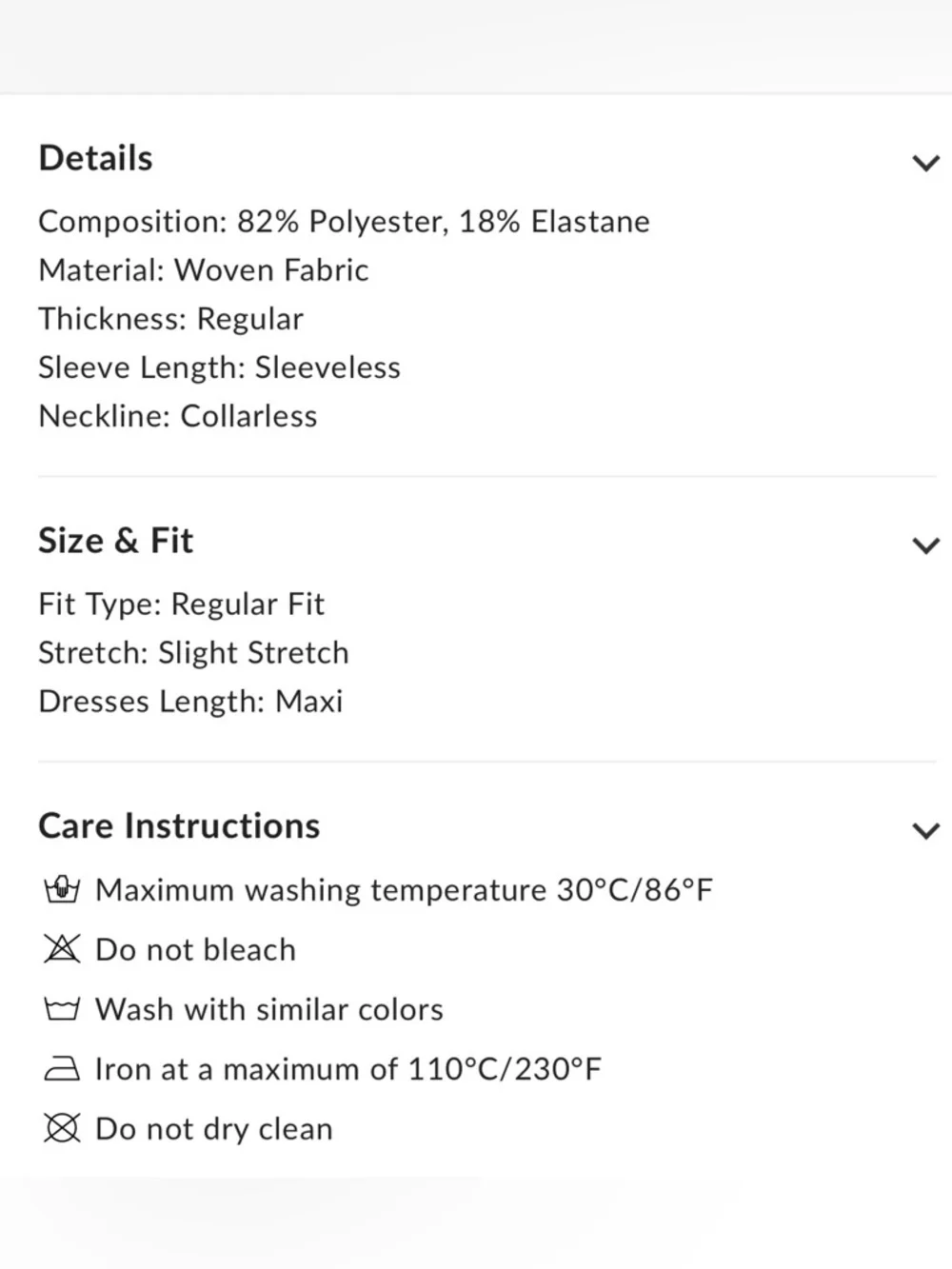The width and height of the screenshot is (952, 1269).
Task: Collapse the Care Instructions chevron
Action: coord(925,830)
